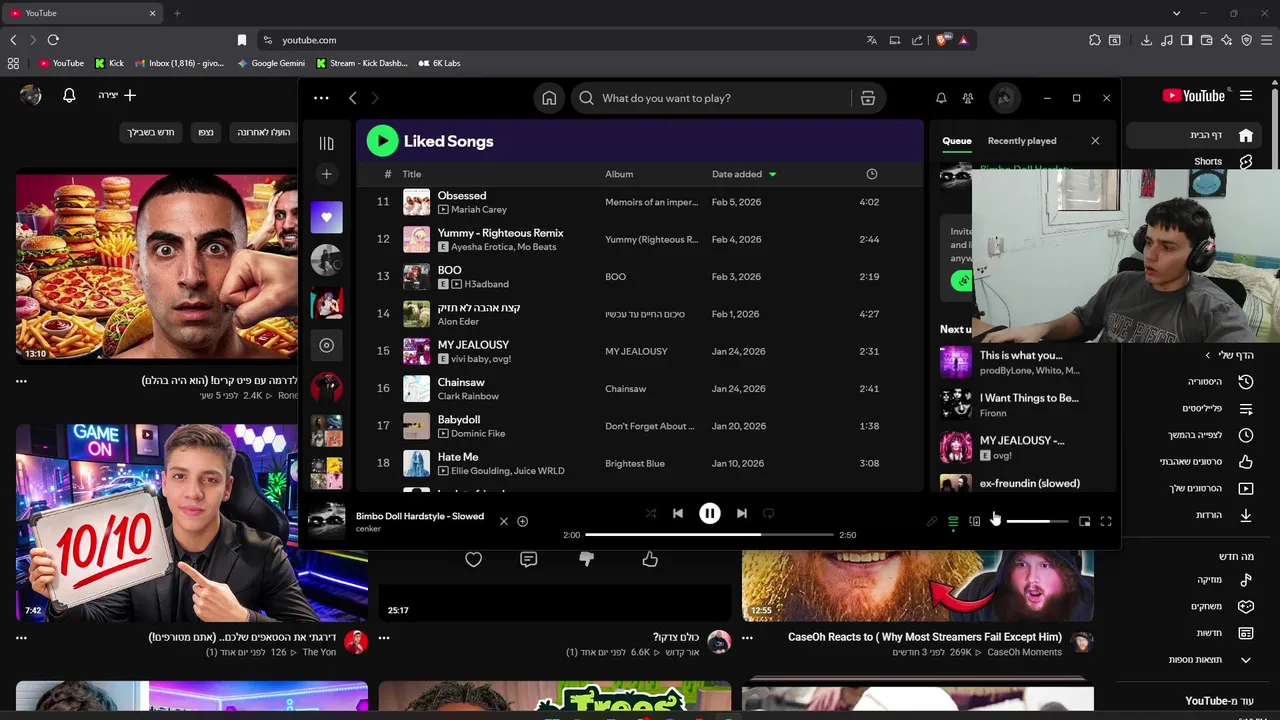Screen dimensions: 1280x720
Task: Open Browse icon inside Spotify search bar
Action: (x=867, y=98)
